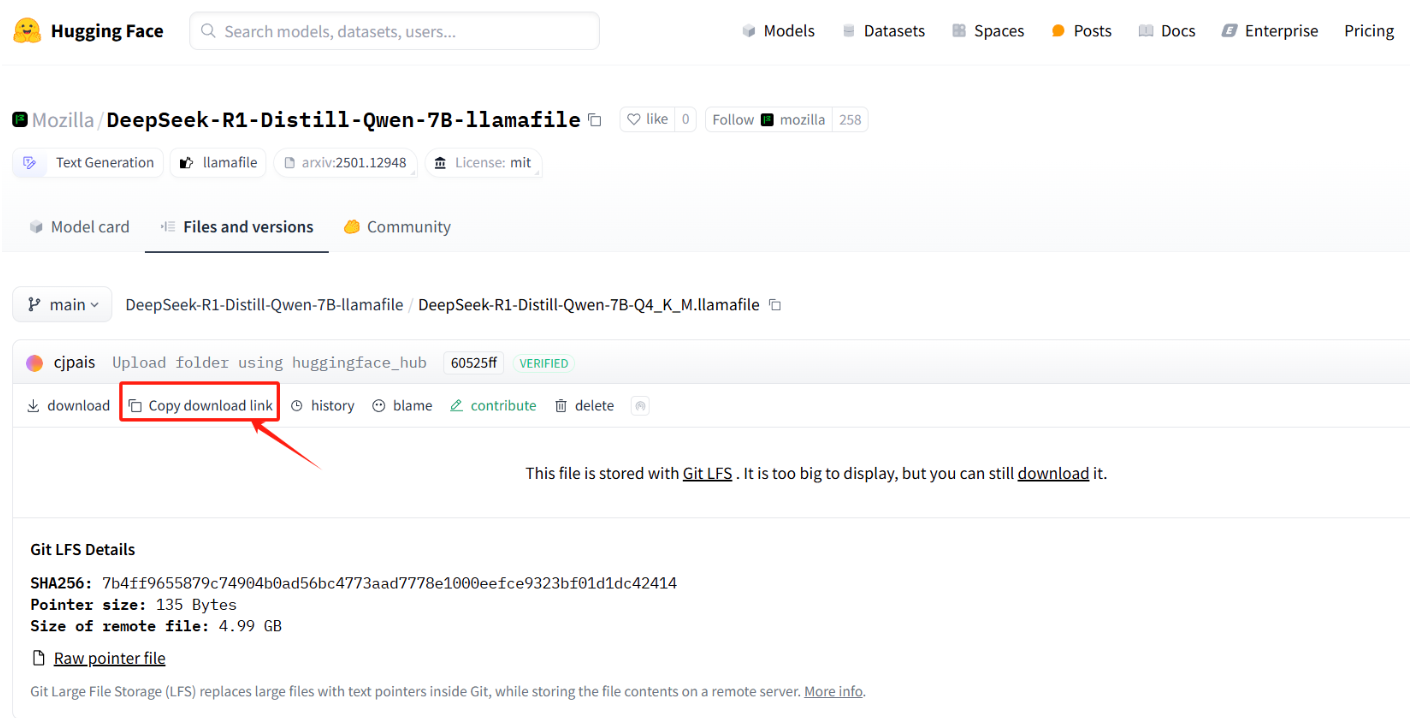The image size is (1410, 718).
Task: Click the like count 0
Action: (x=685, y=120)
